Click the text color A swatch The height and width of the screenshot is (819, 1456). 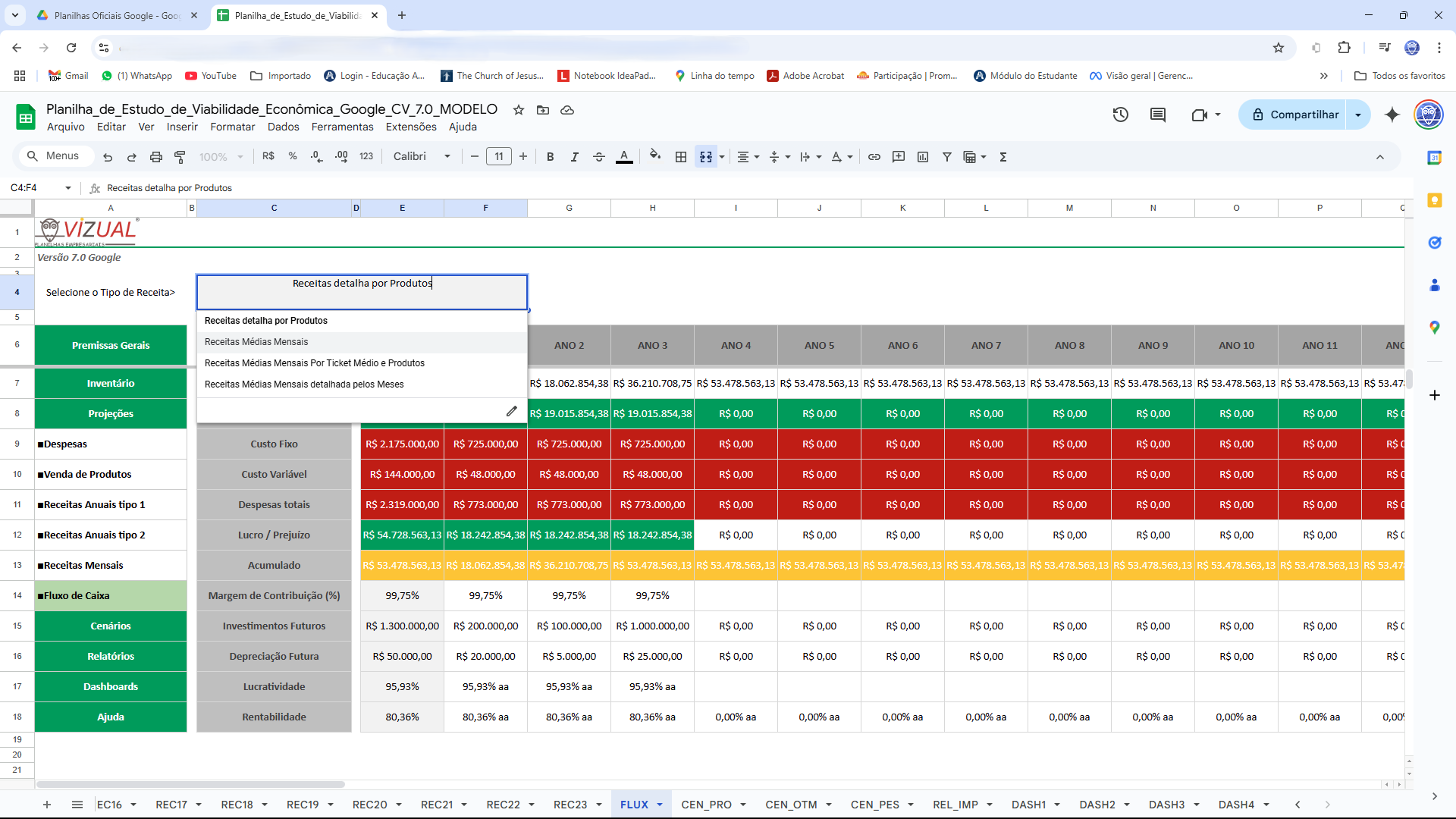pyautogui.click(x=623, y=157)
